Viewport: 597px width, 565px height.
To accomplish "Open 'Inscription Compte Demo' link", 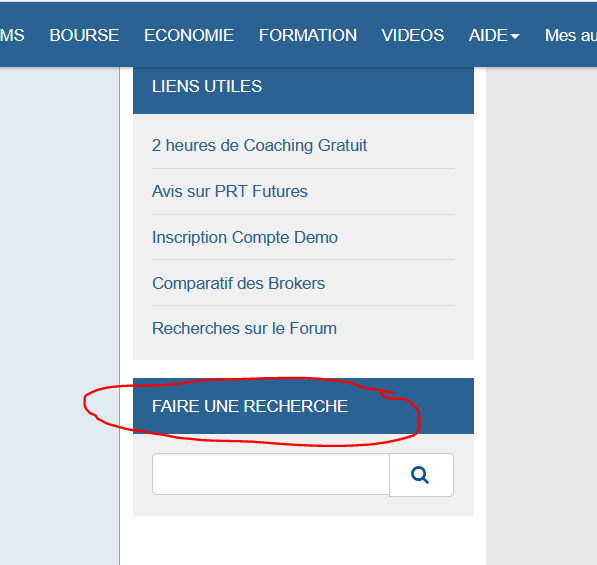I will click(x=245, y=237).
